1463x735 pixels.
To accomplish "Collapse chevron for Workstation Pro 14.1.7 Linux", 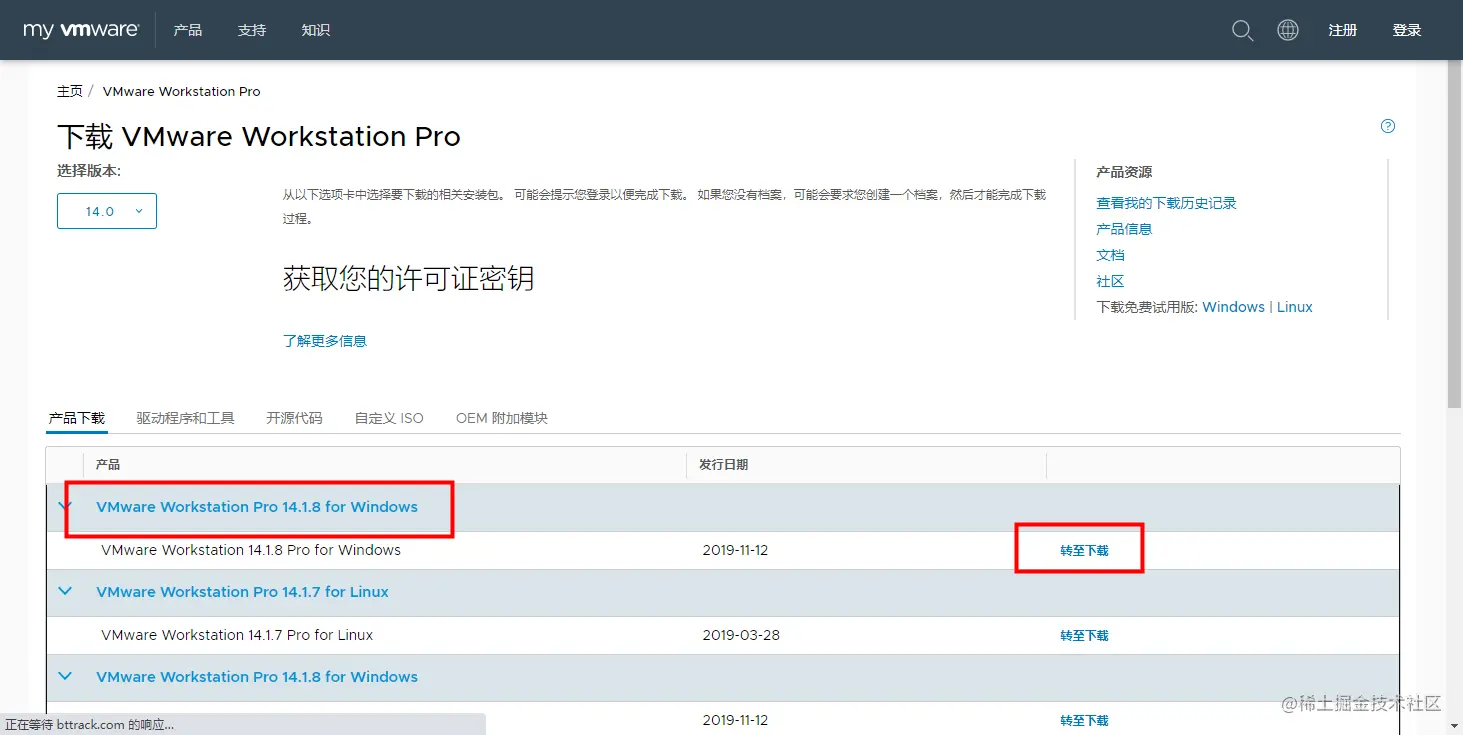I will pos(65,591).
